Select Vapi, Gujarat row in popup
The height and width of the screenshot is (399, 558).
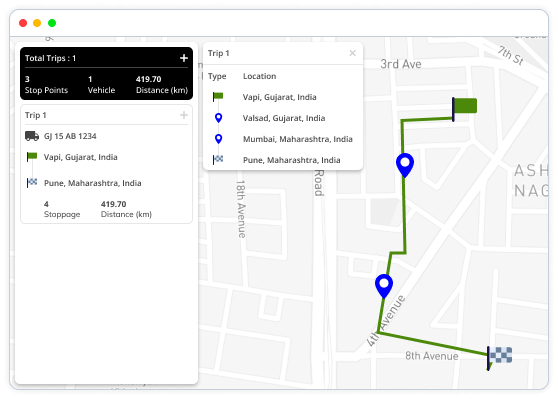[283, 97]
